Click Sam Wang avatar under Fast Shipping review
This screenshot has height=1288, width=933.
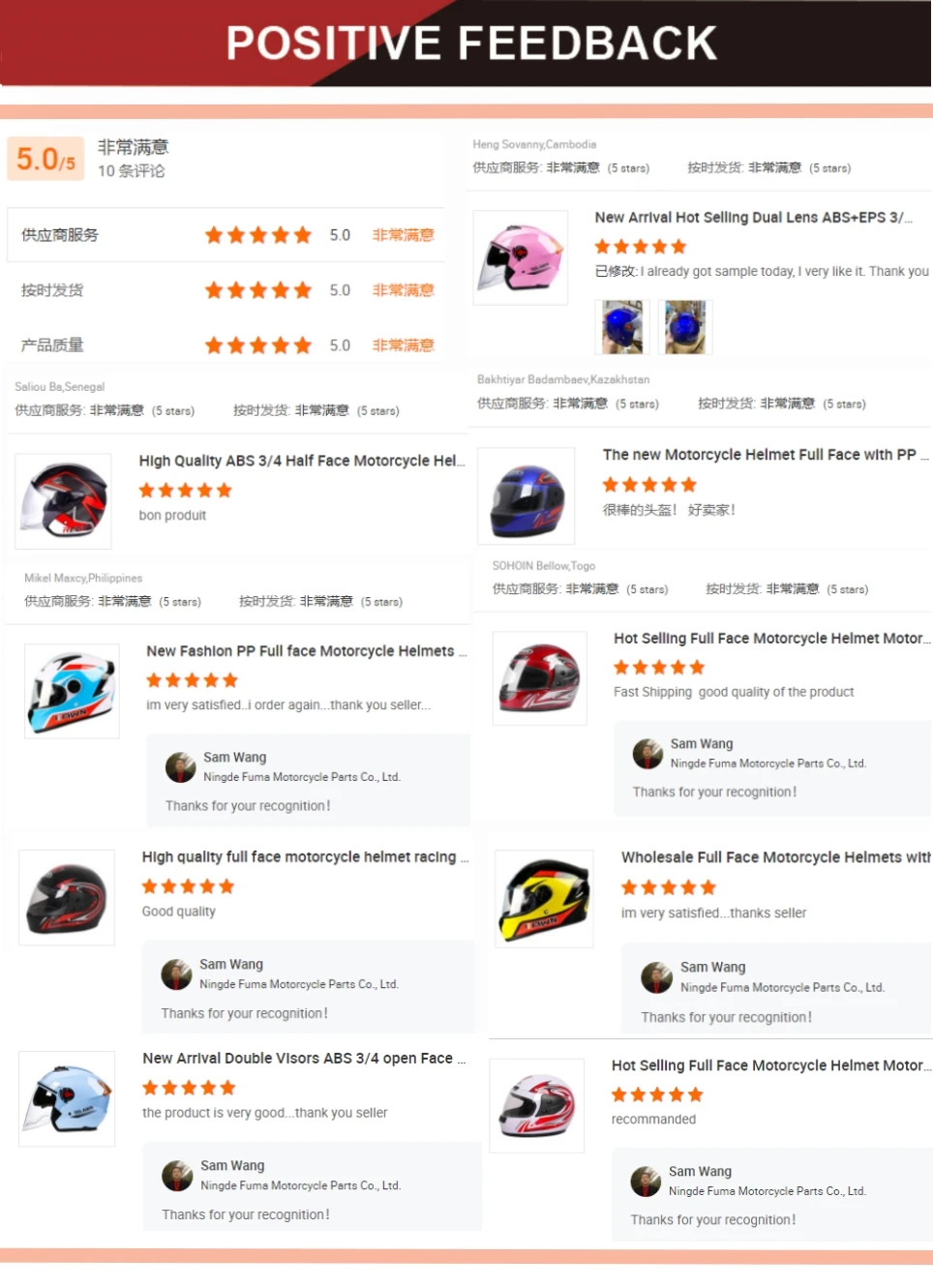647,754
